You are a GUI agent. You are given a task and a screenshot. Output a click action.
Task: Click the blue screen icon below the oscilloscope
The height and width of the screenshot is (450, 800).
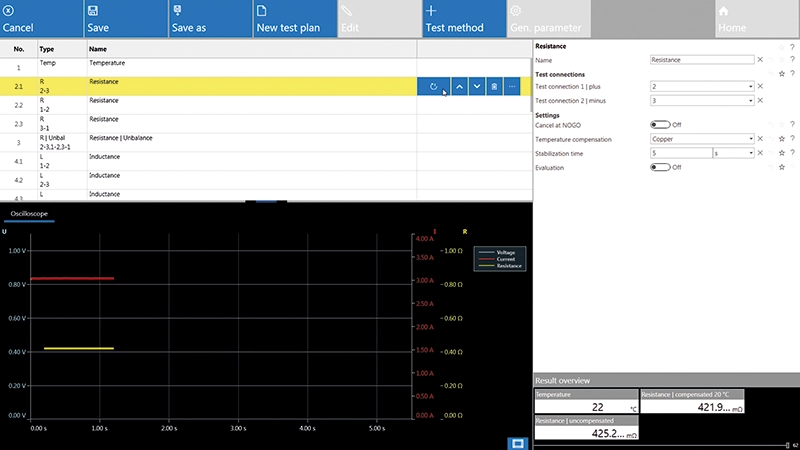point(518,442)
